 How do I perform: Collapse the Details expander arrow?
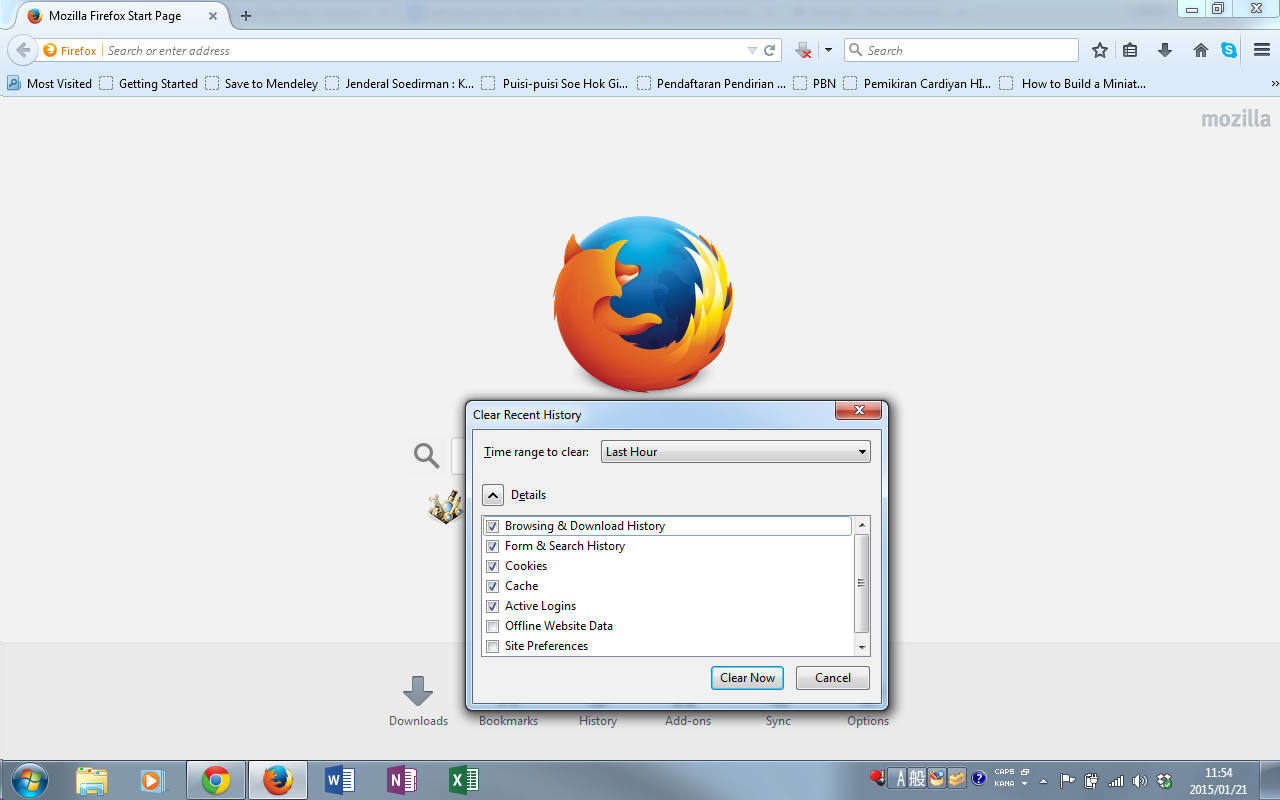coord(493,495)
